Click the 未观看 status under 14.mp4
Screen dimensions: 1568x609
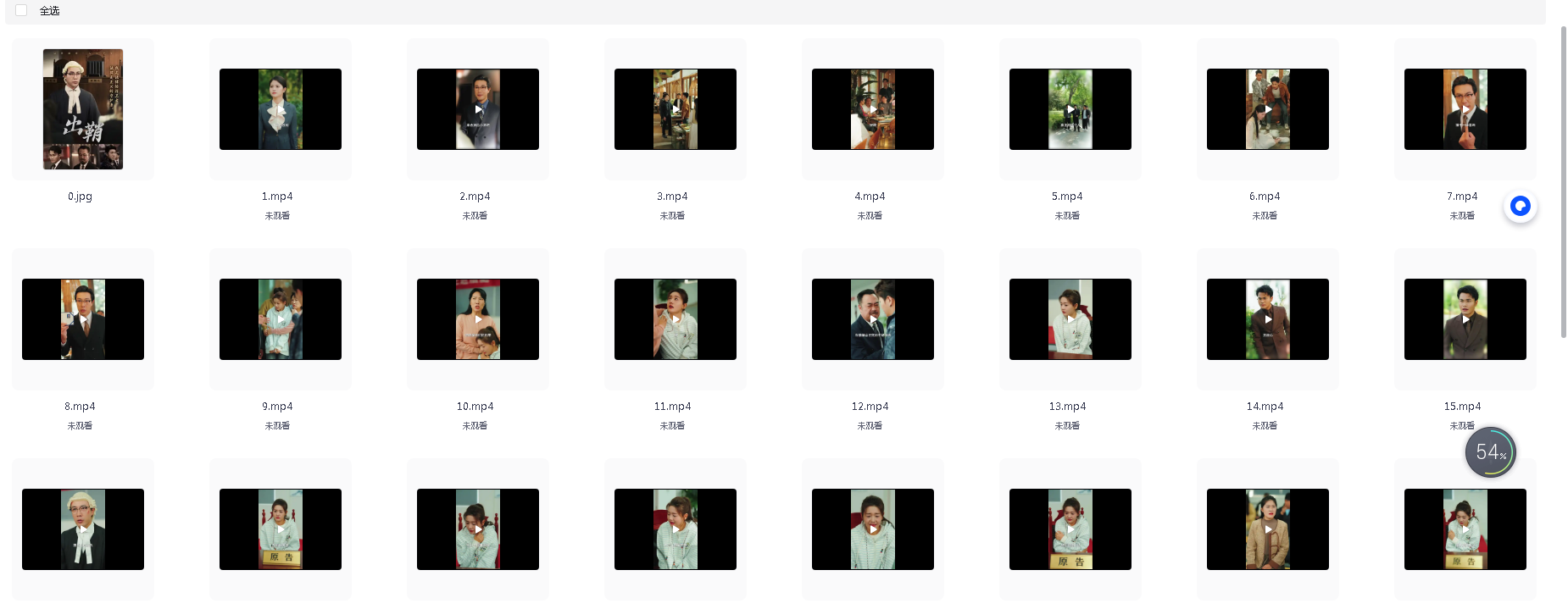pos(1265,426)
